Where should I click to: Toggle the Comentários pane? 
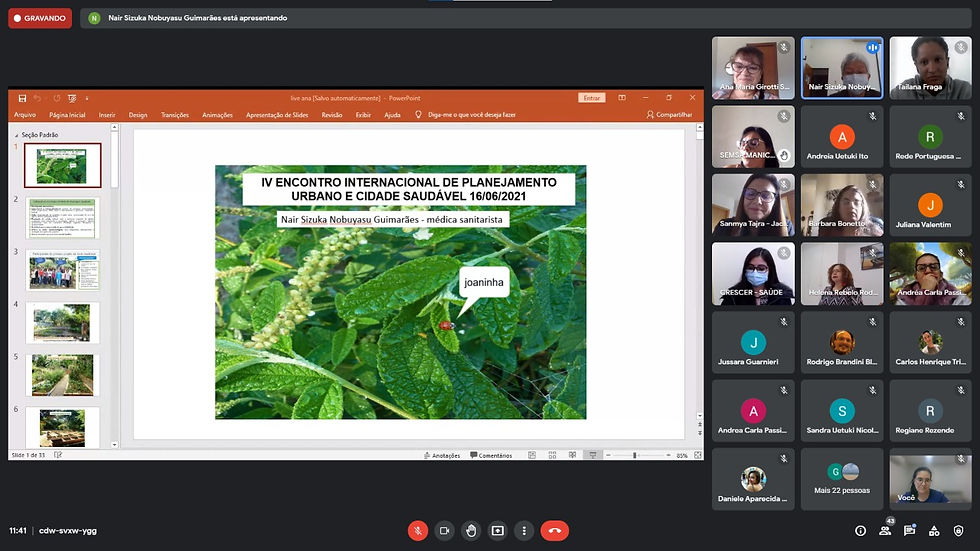click(491, 455)
